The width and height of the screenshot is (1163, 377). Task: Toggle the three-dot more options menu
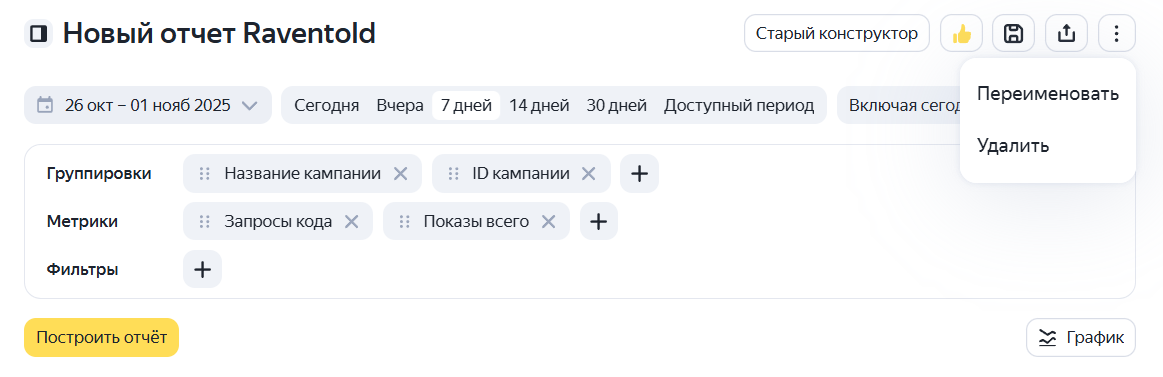1117,33
